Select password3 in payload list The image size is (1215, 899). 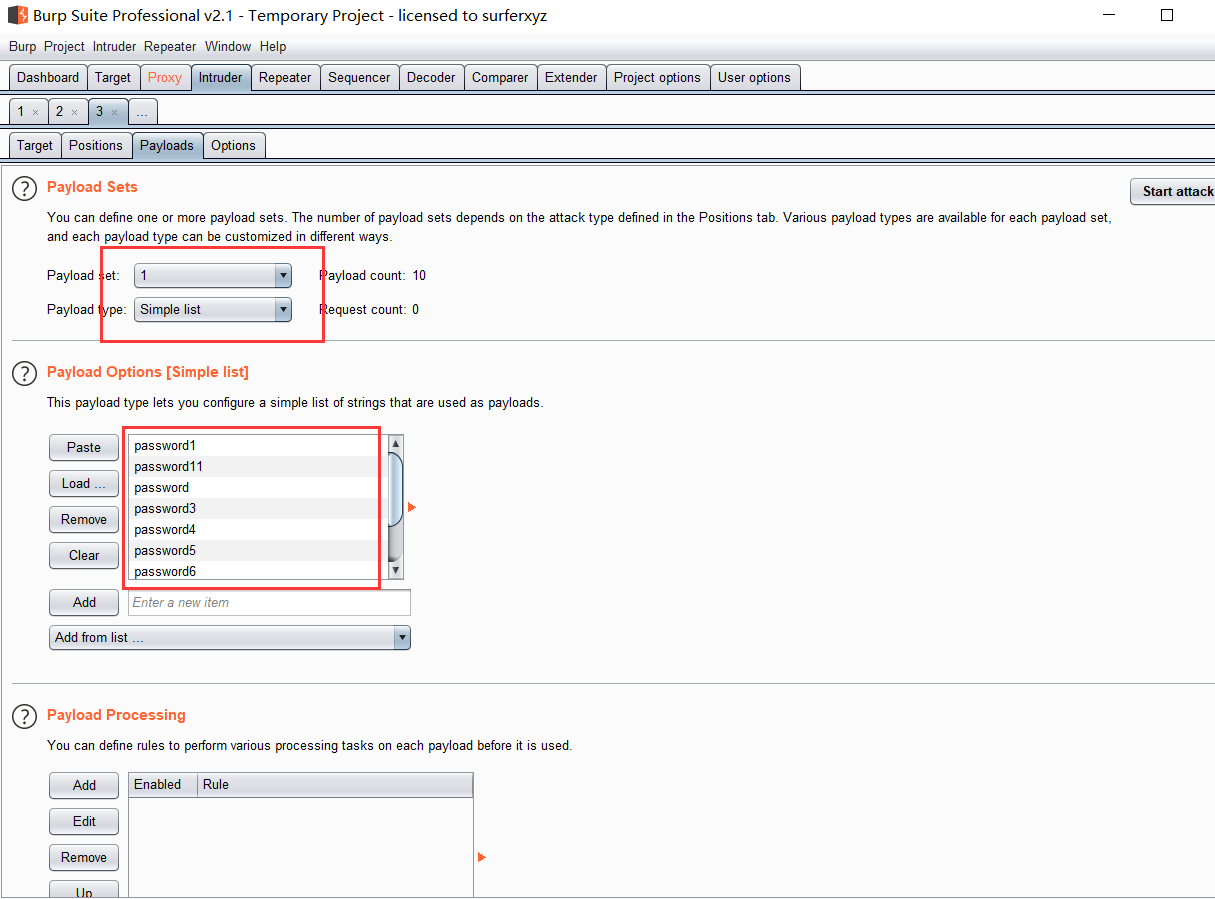tap(258, 509)
